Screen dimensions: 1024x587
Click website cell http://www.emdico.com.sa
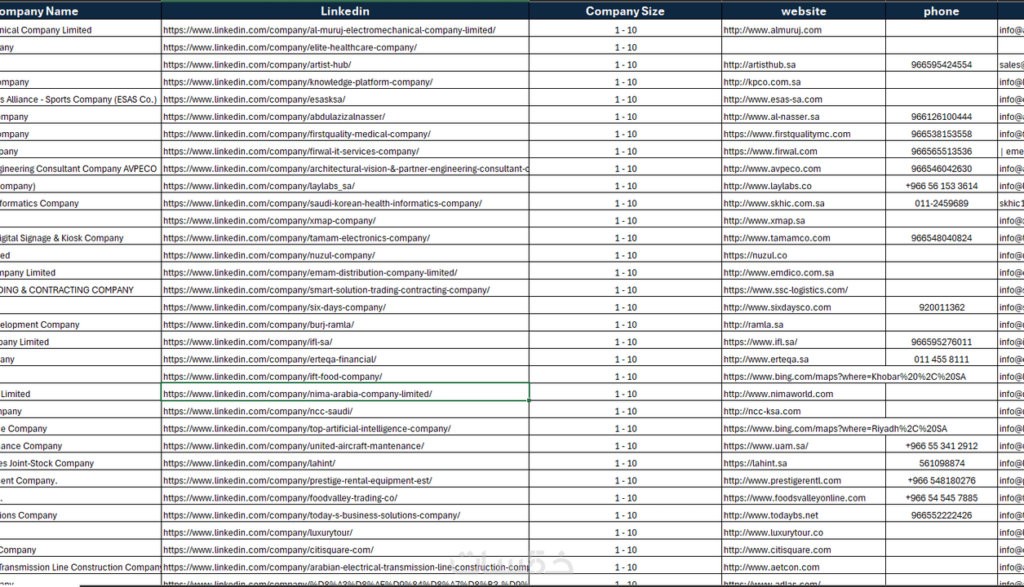pos(803,272)
